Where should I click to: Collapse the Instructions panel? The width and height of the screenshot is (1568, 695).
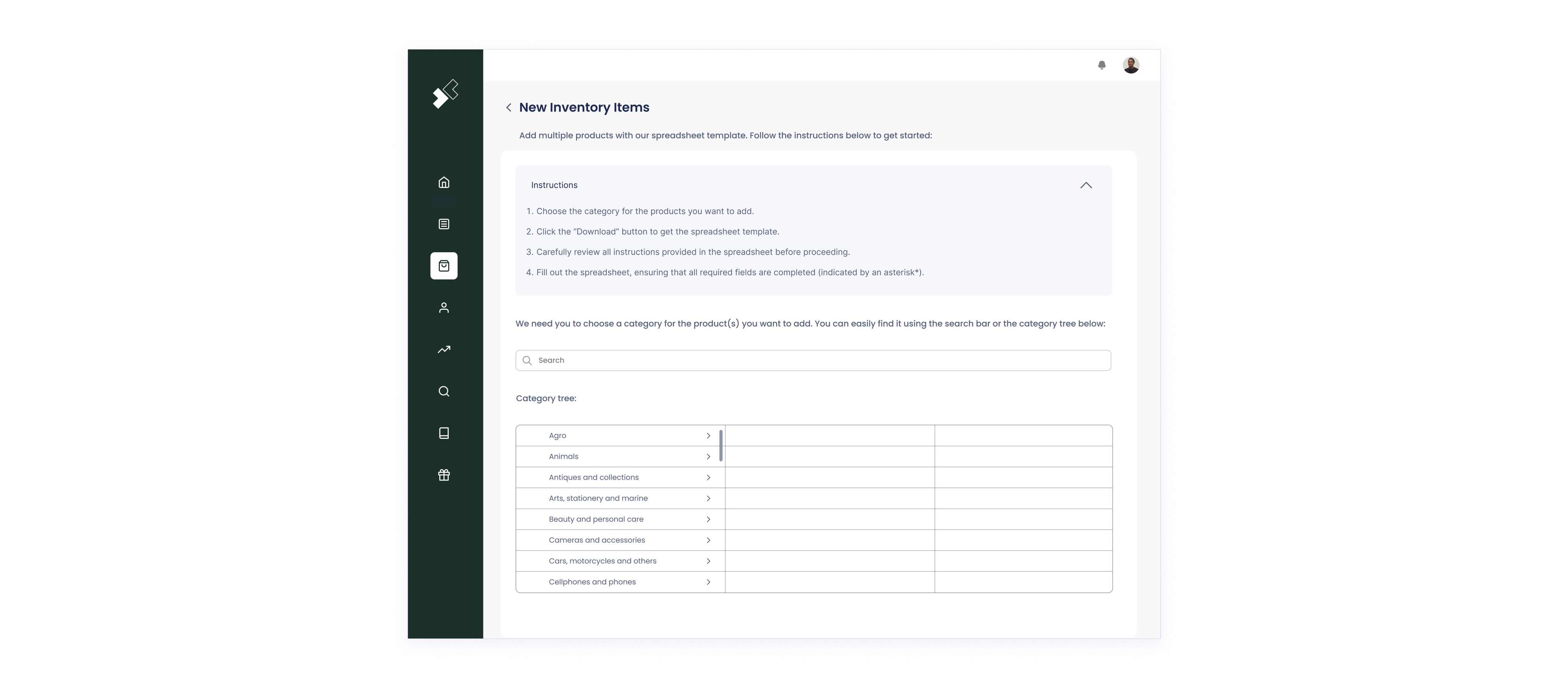1085,185
